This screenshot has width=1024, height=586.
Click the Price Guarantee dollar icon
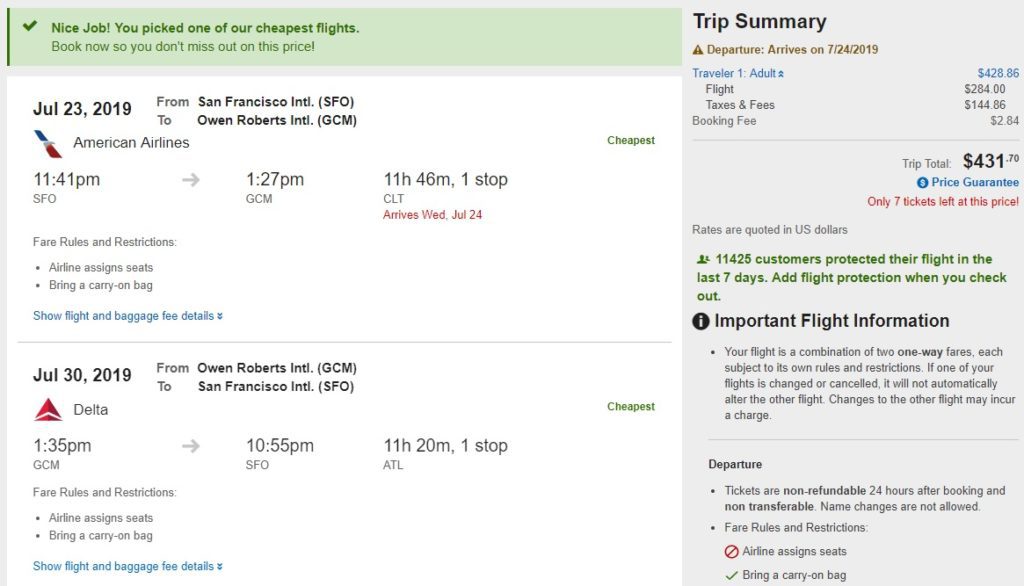923,183
